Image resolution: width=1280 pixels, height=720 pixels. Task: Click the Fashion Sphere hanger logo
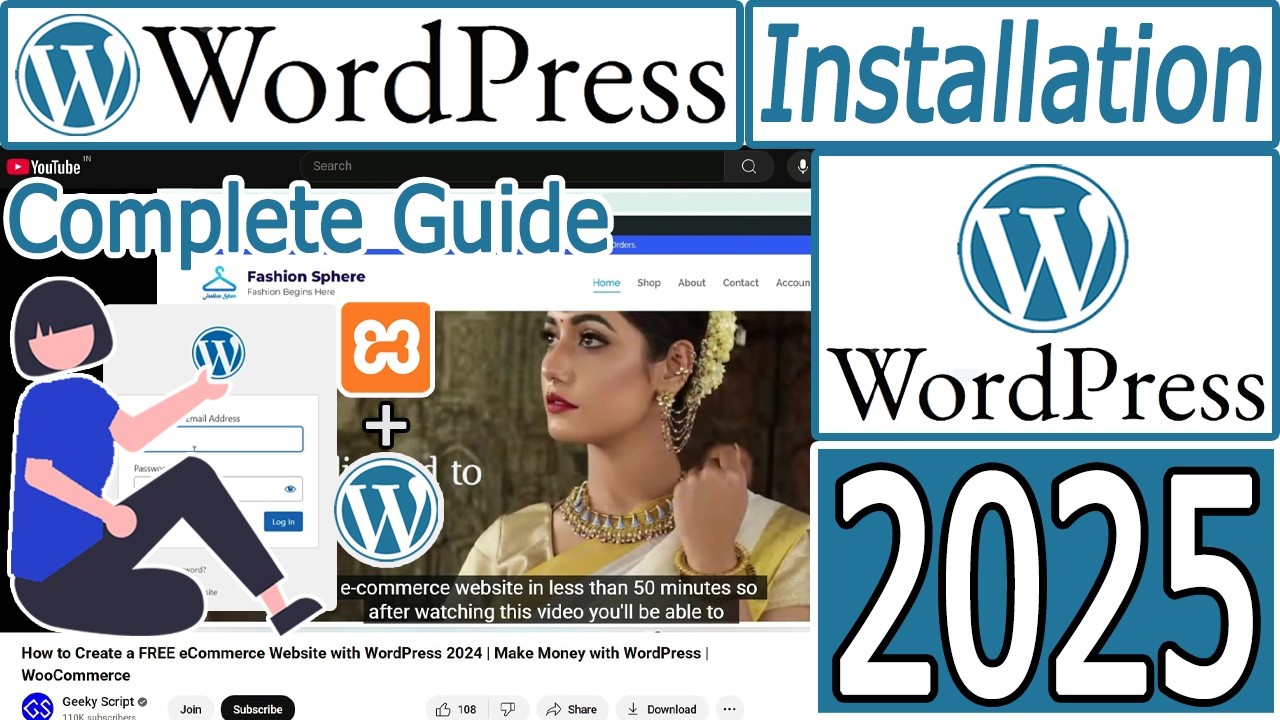click(219, 283)
